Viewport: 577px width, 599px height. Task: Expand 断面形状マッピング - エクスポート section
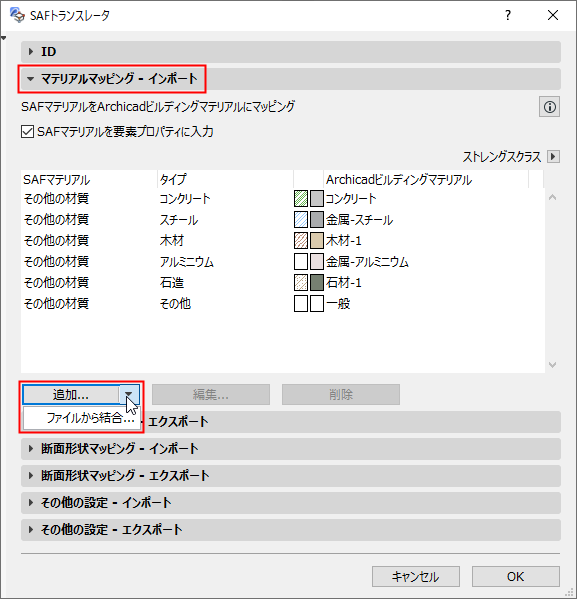pyautogui.click(x=291, y=476)
